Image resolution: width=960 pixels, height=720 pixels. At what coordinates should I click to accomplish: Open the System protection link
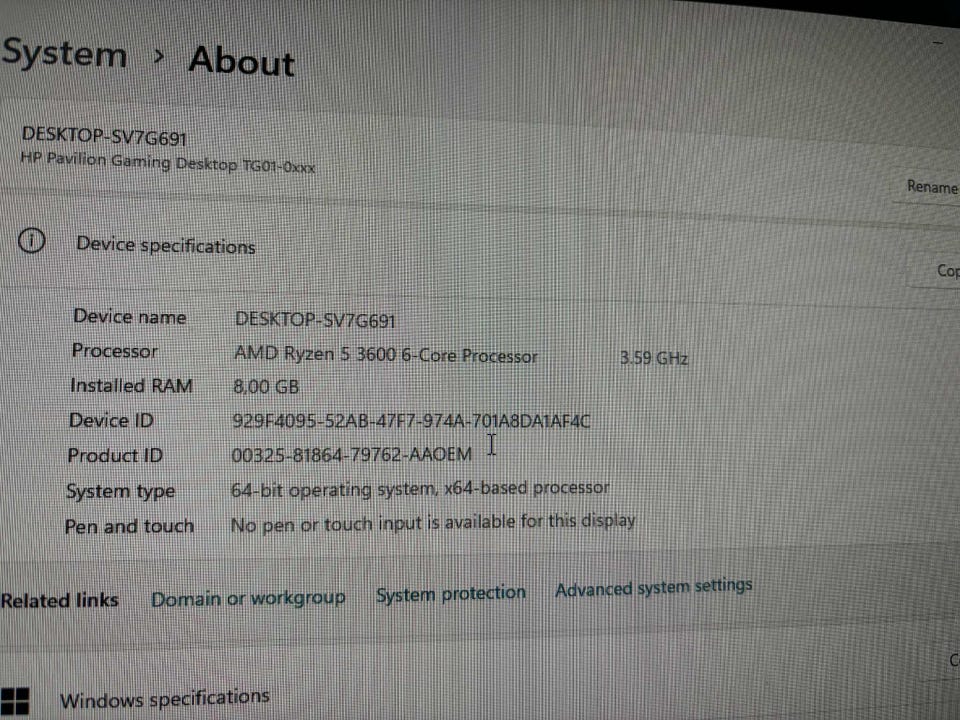click(451, 594)
